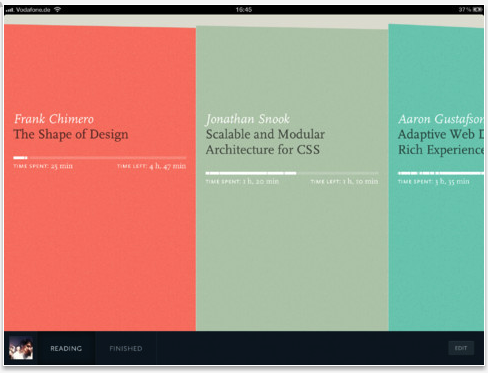The width and height of the screenshot is (488, 373).
Task: Click Time Spent 3 h, 35 min label
Action: 434,181
